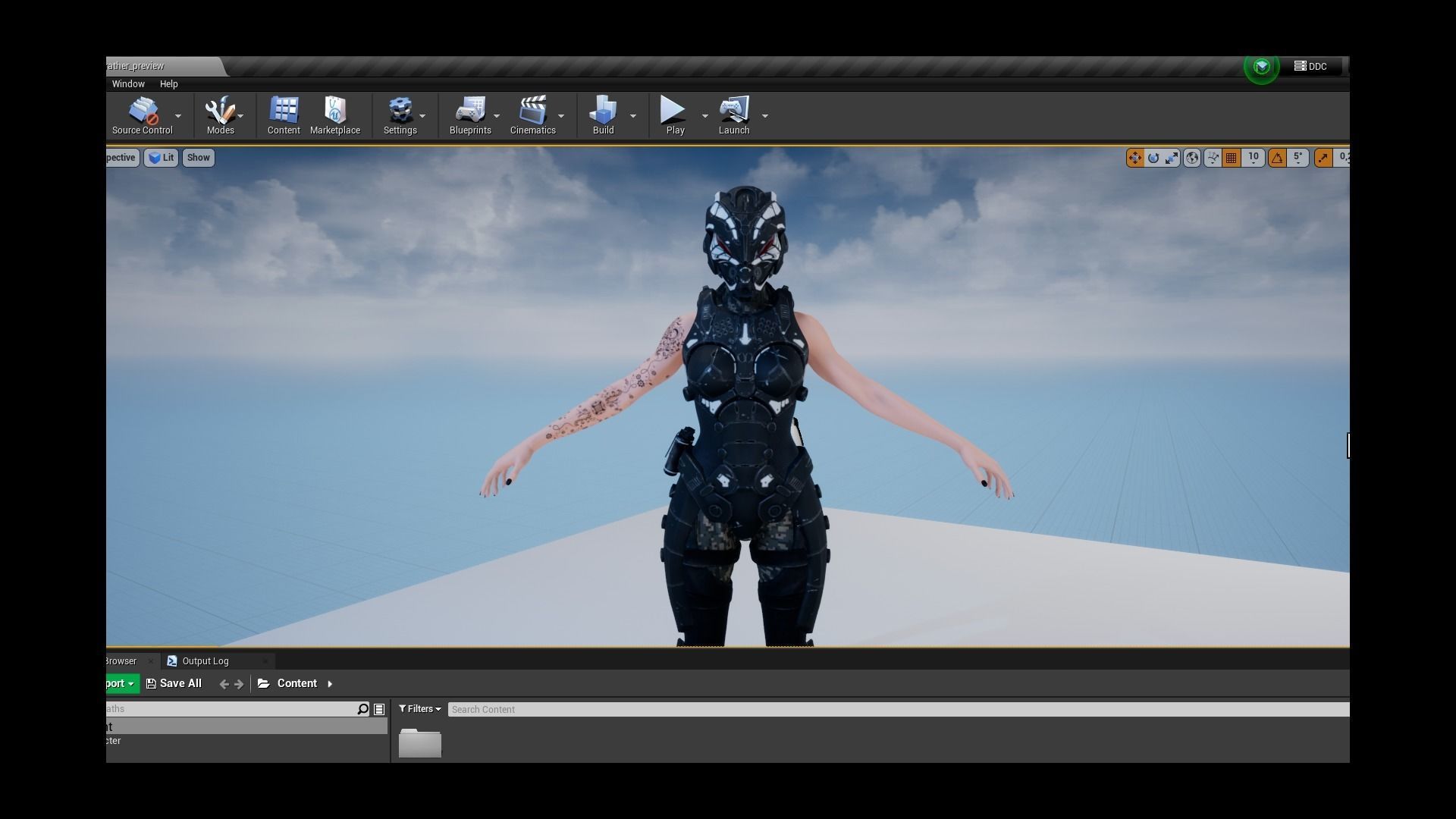Open the Source Control toolbar icon
The image size is (1456, 819).
[142, 115]
